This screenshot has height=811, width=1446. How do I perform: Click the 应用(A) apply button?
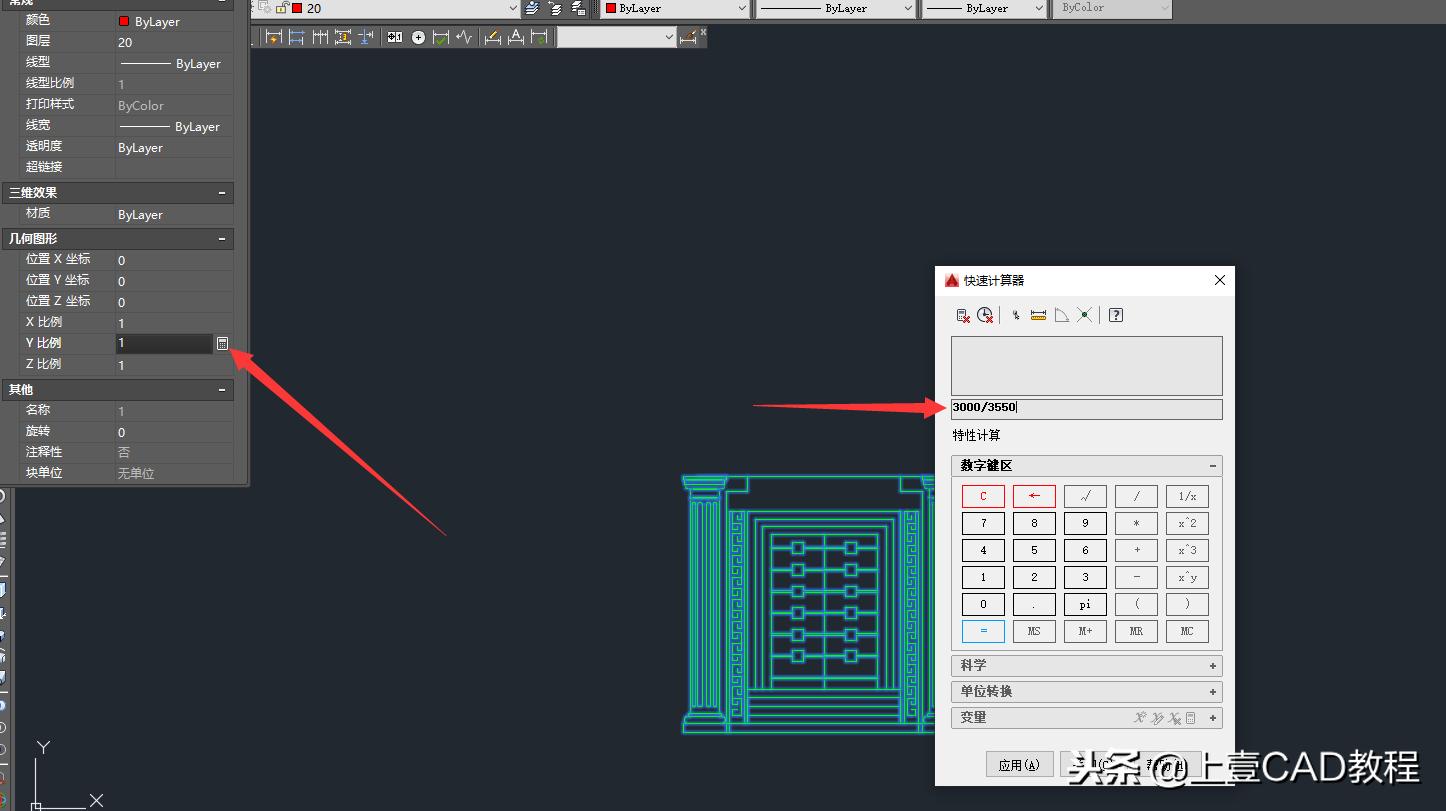pos(1019,765)
